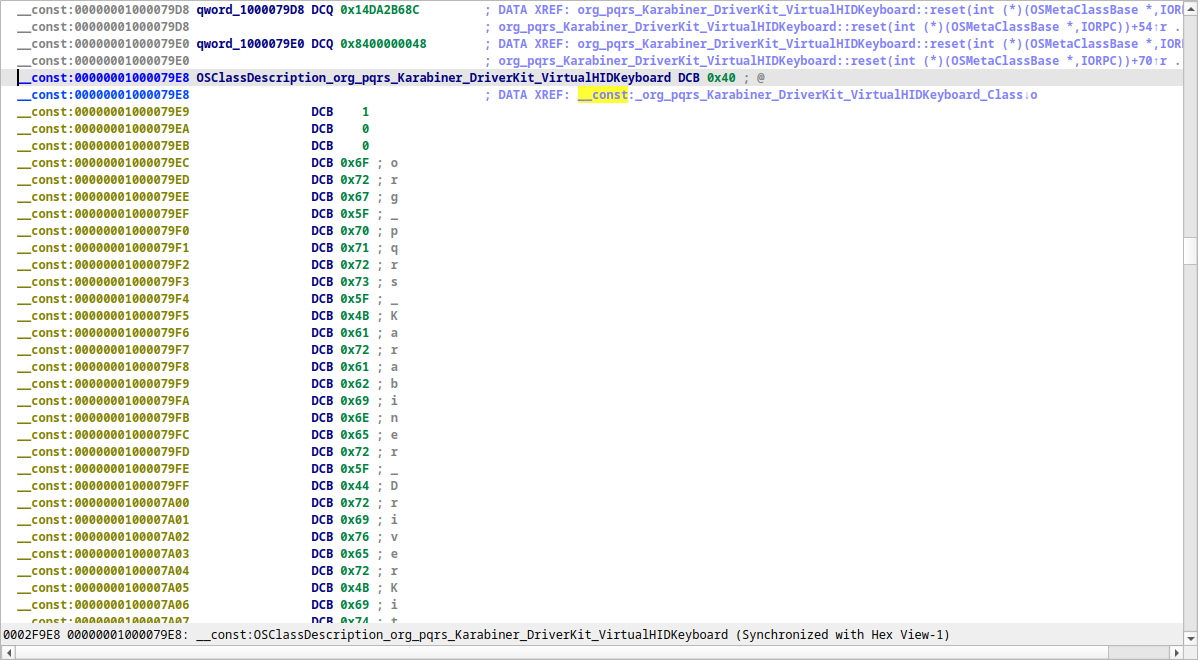
Task: Click the OSClassDescription_org_pqrs_Karabiner_DriverKit_VirtualHIDKeyboard label
Action: pyautogui.click(x=433, y=77)
